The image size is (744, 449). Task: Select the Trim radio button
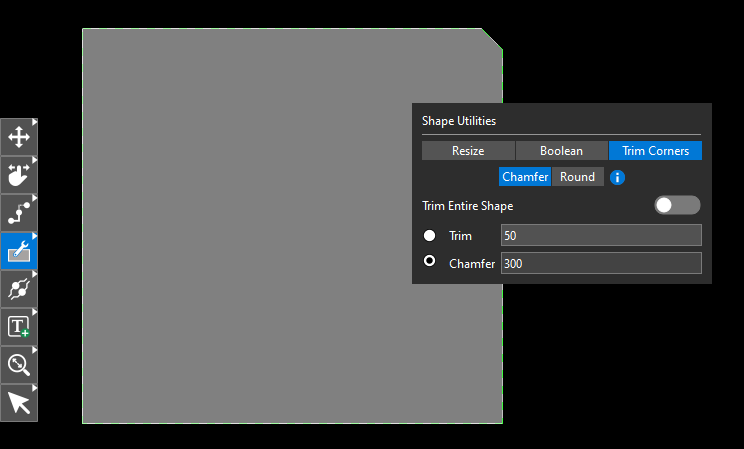coord(429,235)
